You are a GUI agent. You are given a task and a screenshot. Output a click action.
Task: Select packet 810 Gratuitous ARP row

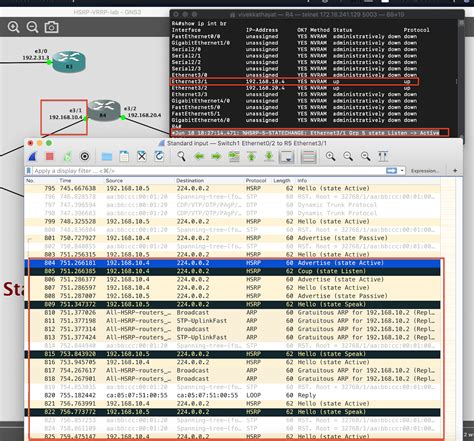(232, 313)
